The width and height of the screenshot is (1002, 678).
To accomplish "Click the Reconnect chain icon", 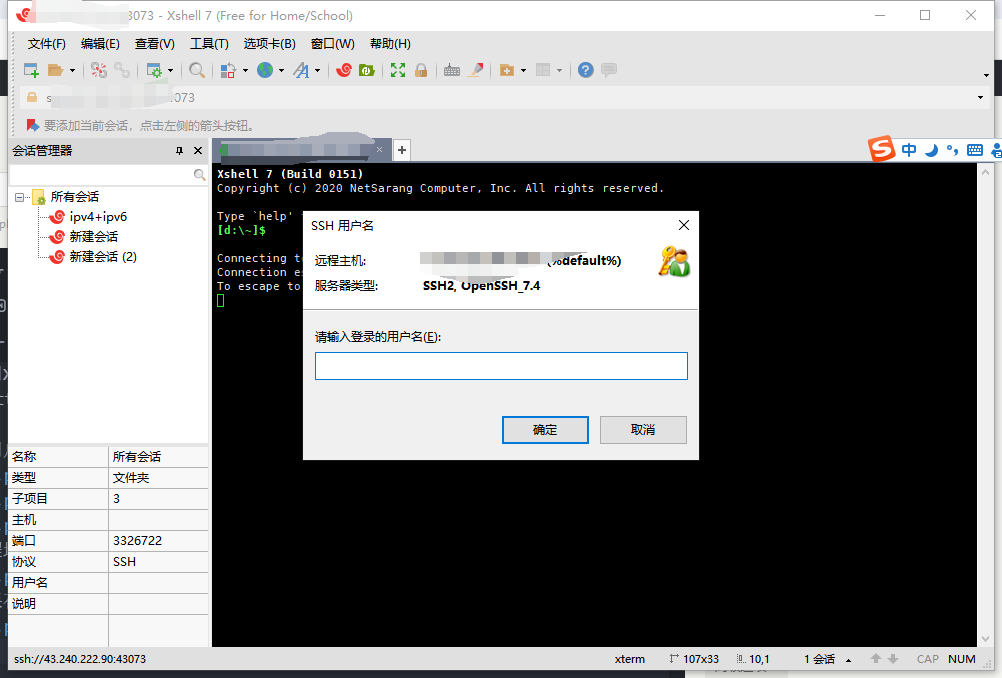I will point(122,70).
